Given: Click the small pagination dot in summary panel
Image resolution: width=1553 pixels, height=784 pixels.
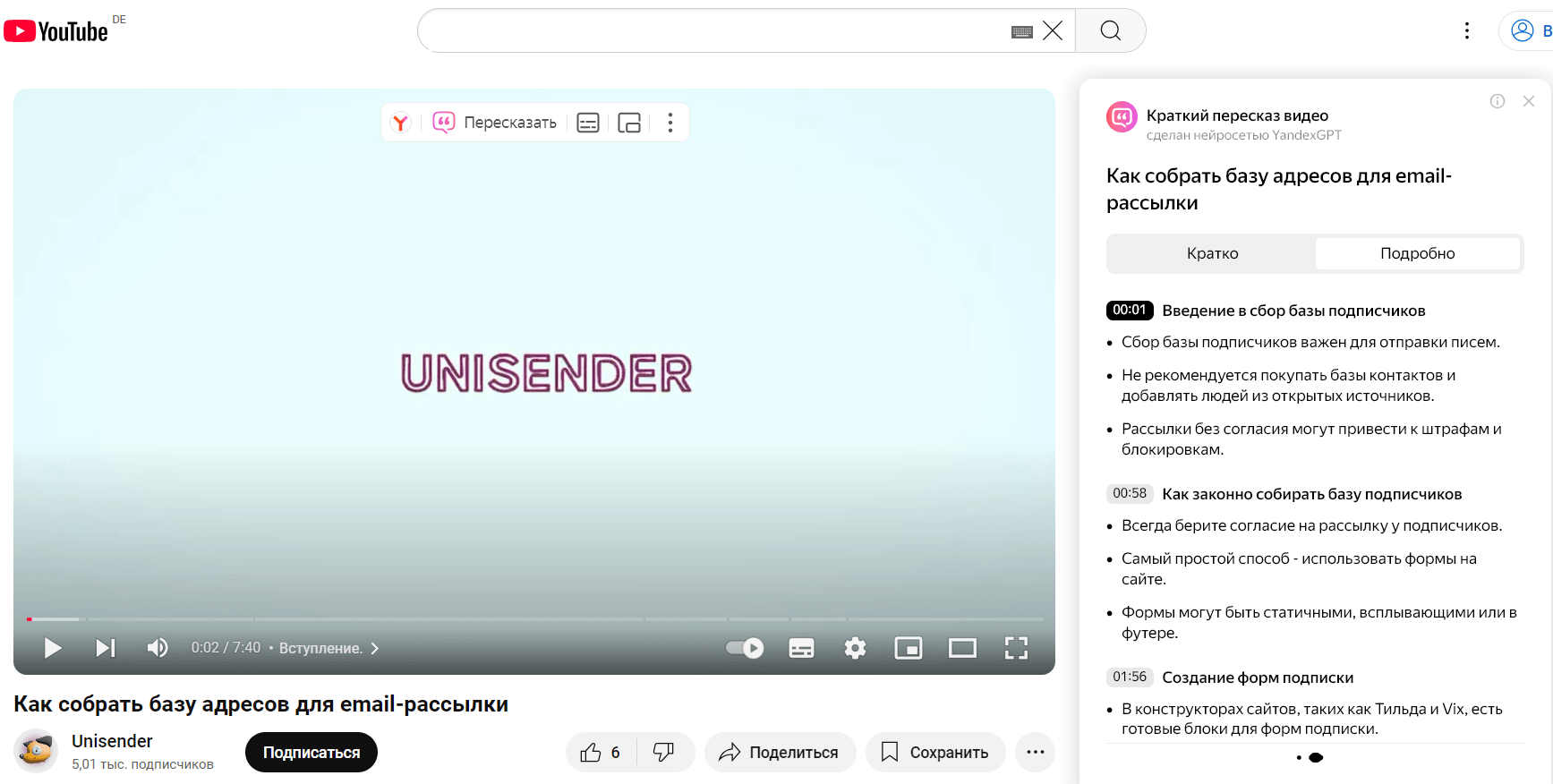Looking at the screenshot, I should click(x=1299, y=758).
